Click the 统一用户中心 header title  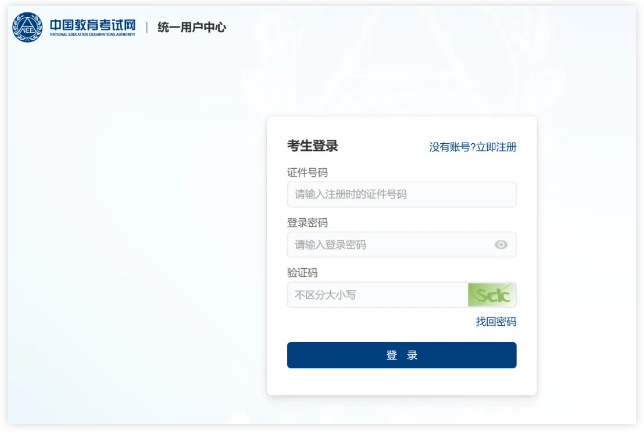click(x=192, y=27)
